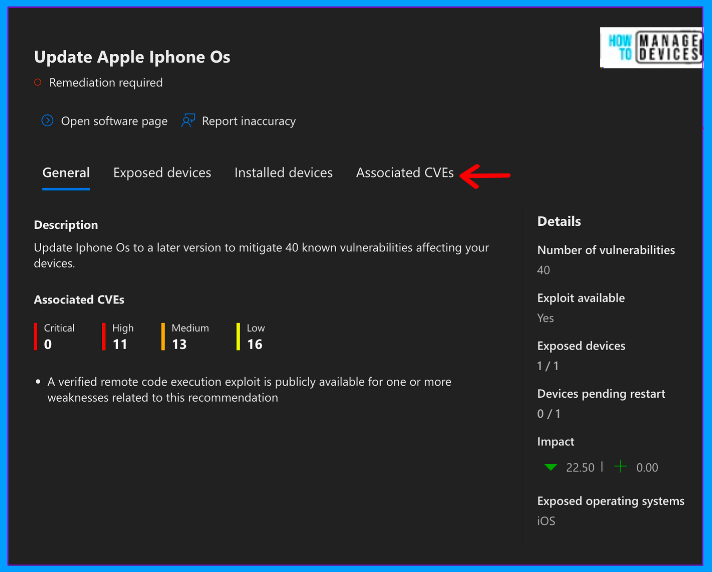The image size is (712, 572).
Task: Click the Low severity label
Action: pyautogui.click(x=256, y=328)
